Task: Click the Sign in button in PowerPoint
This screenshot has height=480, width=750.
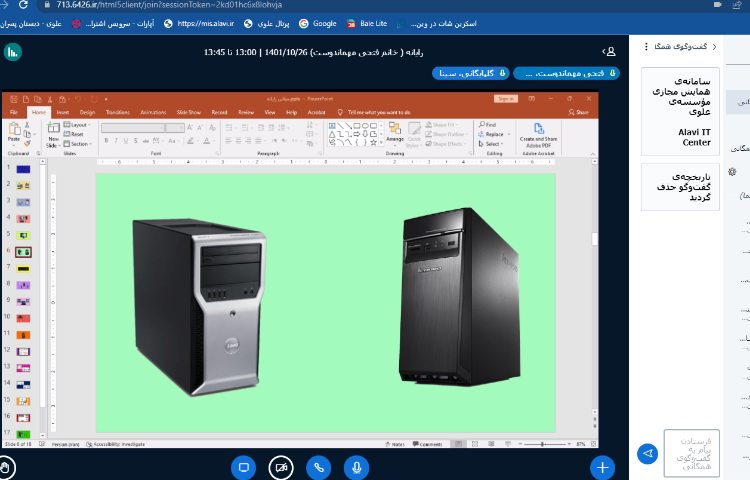Action: (x=506, y=99)
